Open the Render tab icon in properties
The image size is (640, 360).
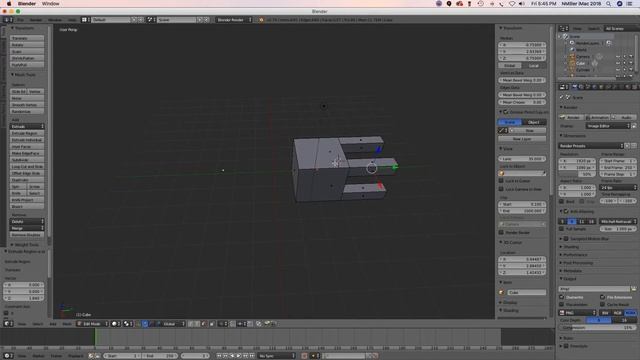tap(575, 87)
